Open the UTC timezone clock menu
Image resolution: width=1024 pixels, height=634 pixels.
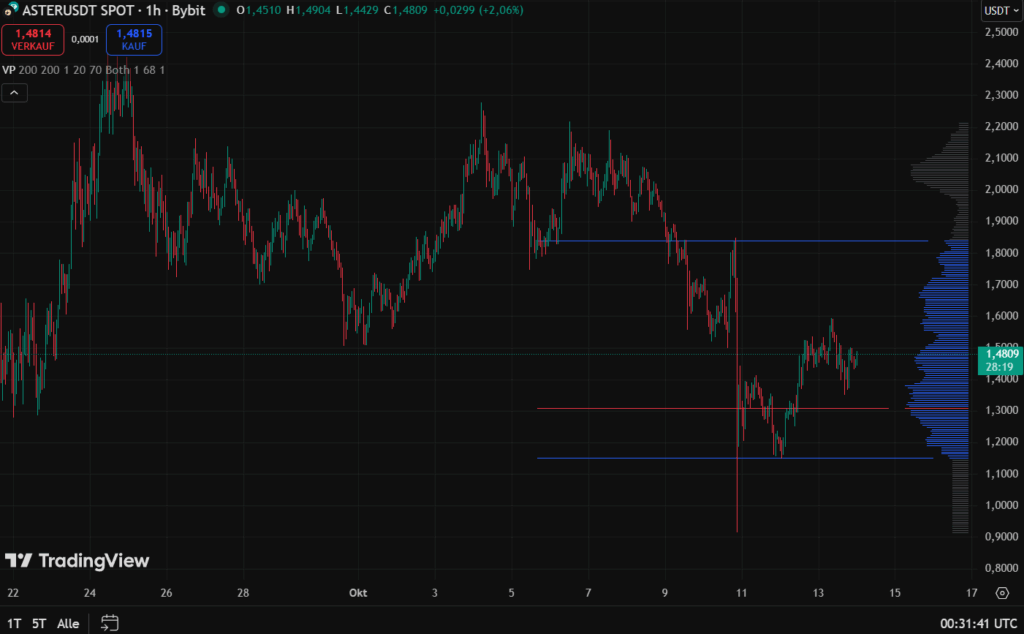(969, 623)
